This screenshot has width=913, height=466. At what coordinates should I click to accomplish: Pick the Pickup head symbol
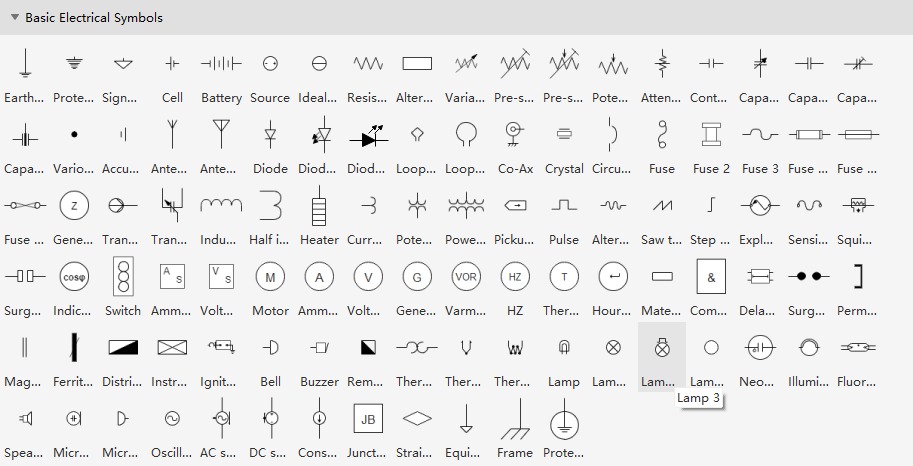point(515,205)
